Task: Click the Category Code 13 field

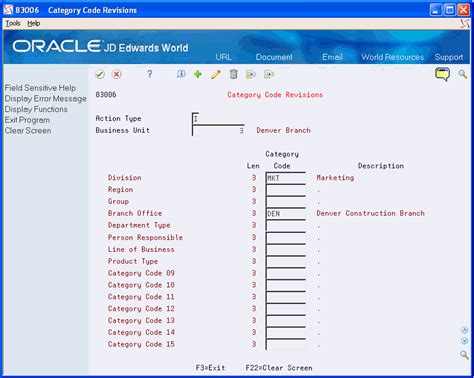Action: 286,320
